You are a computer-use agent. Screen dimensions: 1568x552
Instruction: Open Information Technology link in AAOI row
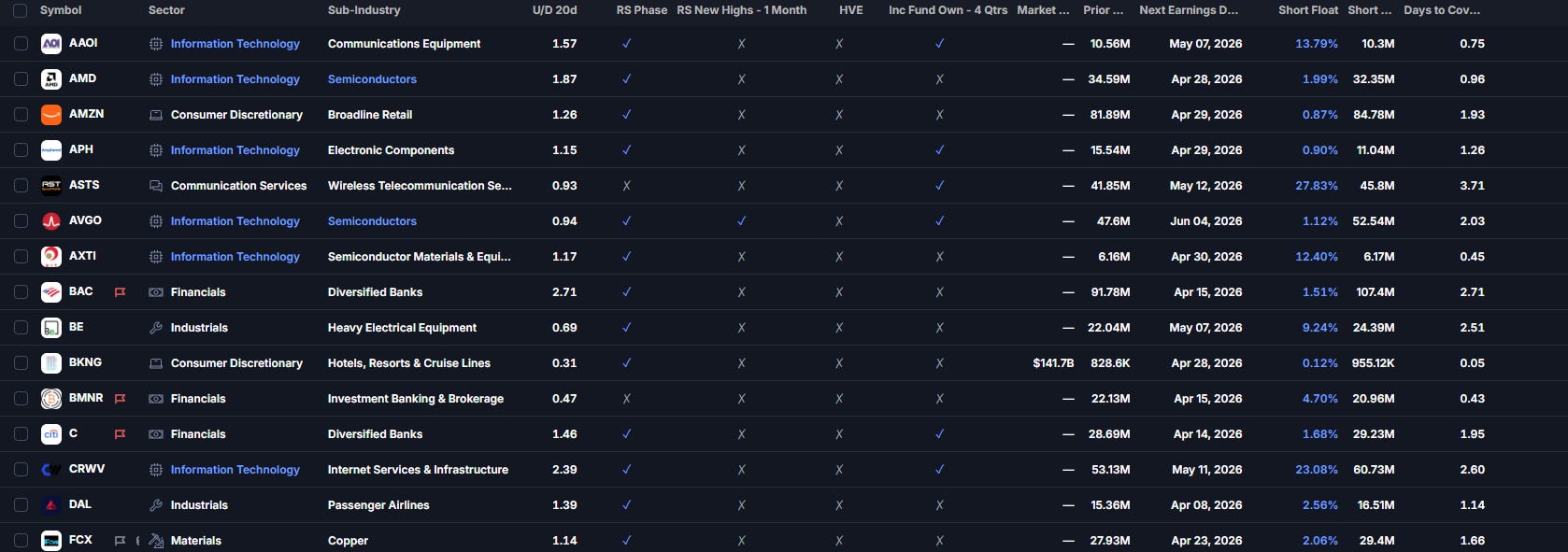(x=235, y=44)
